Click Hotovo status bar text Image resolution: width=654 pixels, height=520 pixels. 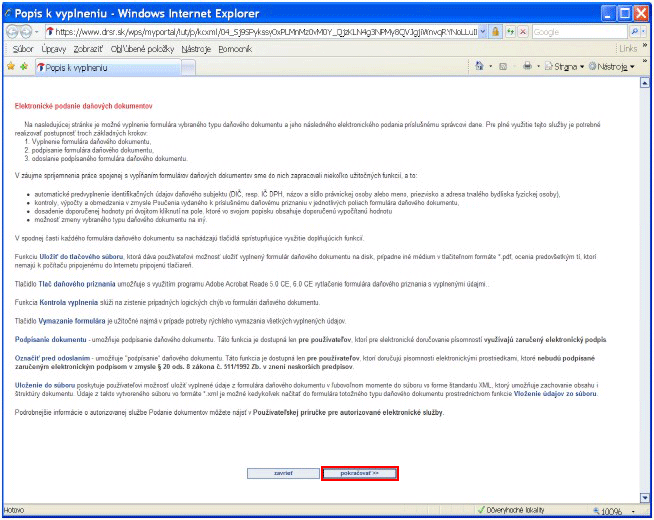click(x=14, y=510)
